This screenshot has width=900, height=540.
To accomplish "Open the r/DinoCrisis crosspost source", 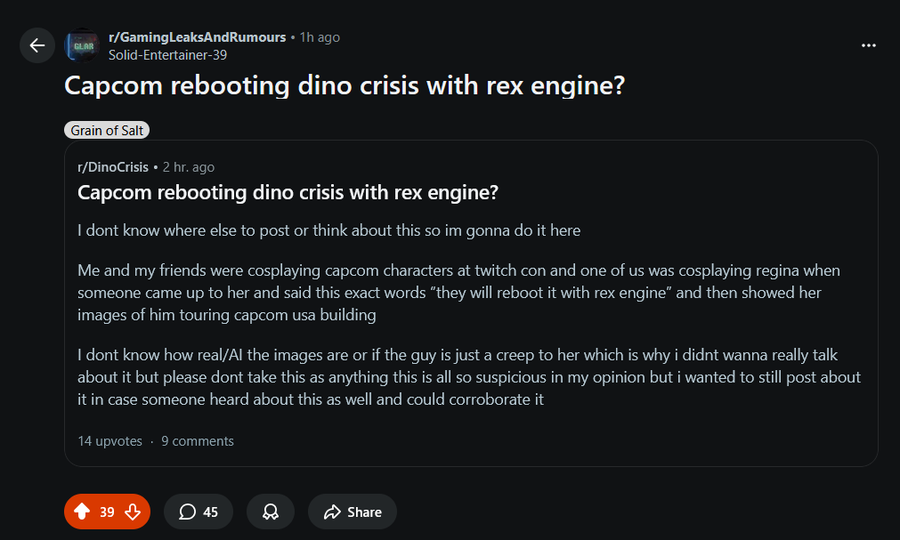I will tap(112, 167).
